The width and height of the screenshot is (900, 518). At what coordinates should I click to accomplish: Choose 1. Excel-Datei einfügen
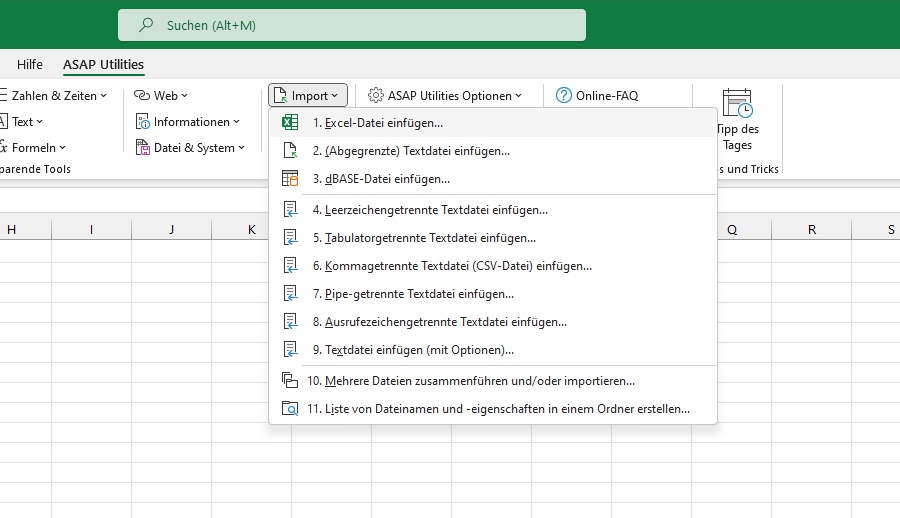click(493, 123)
